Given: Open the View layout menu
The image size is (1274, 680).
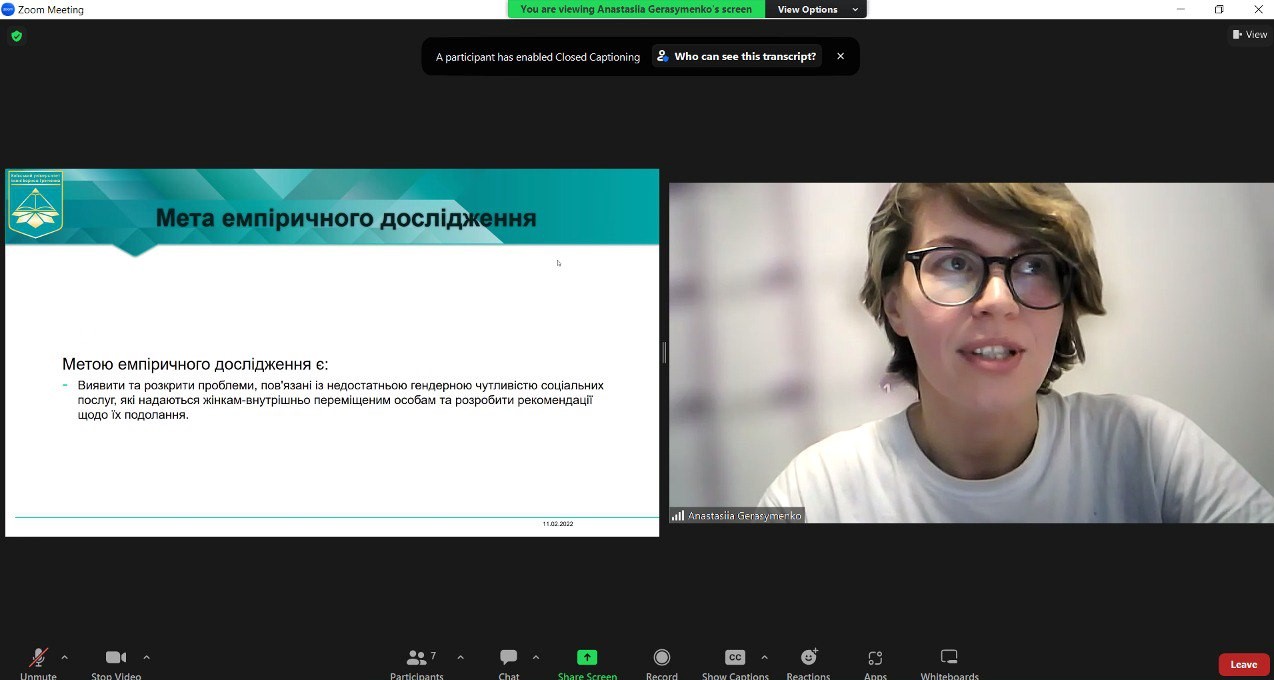Looking at the screenshot, I should click(x=1250, y=35).
